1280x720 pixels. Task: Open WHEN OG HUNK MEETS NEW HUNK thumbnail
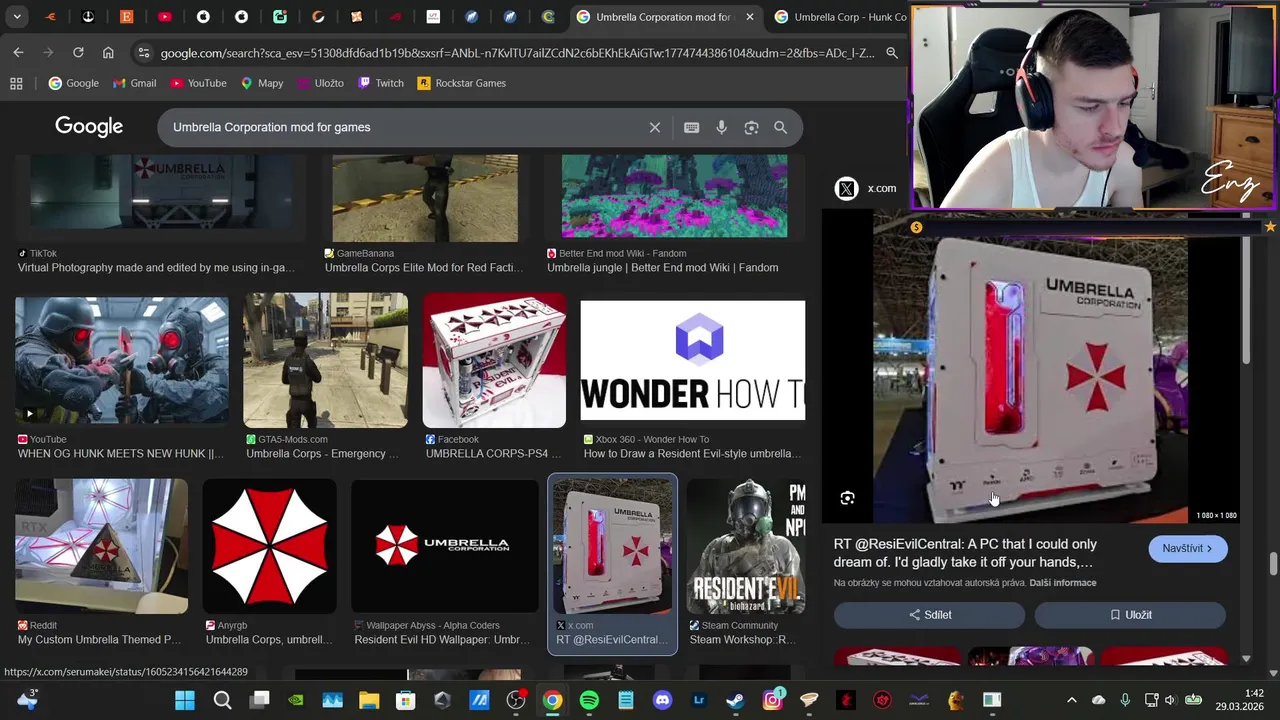click(x=122, y=362)
